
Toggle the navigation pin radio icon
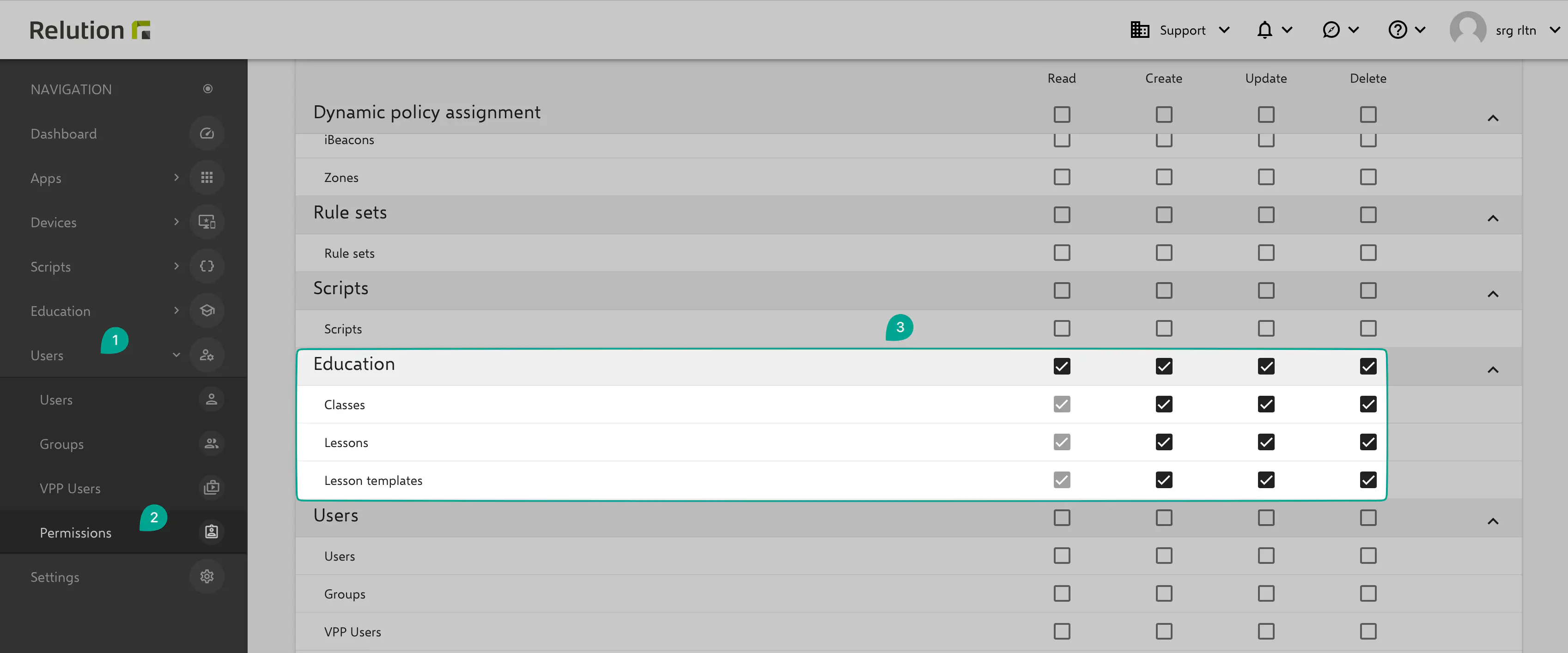[x=207, y=89]
